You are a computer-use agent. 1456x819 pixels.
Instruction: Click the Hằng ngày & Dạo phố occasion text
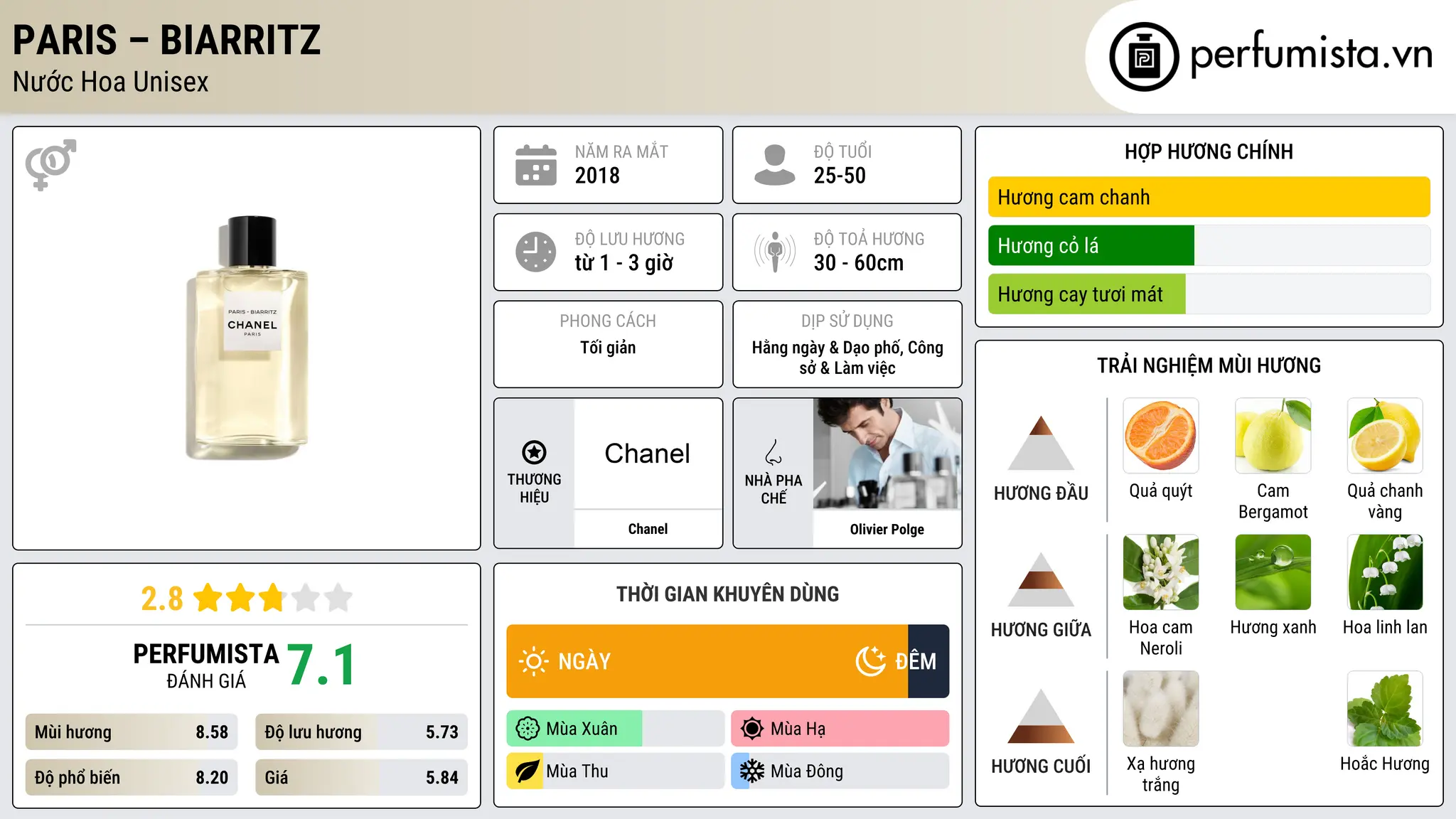847,358
